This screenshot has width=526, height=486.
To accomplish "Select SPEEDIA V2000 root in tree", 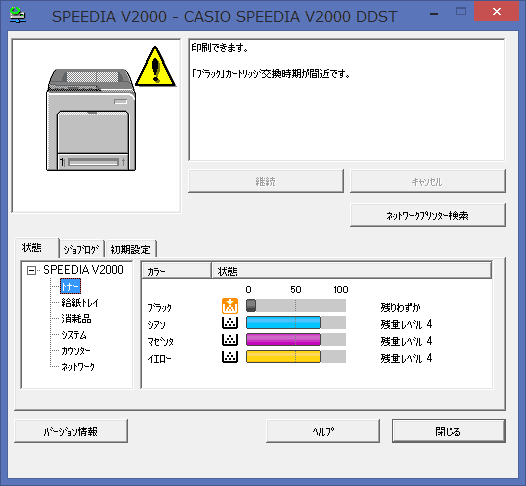I will [83, 270].
